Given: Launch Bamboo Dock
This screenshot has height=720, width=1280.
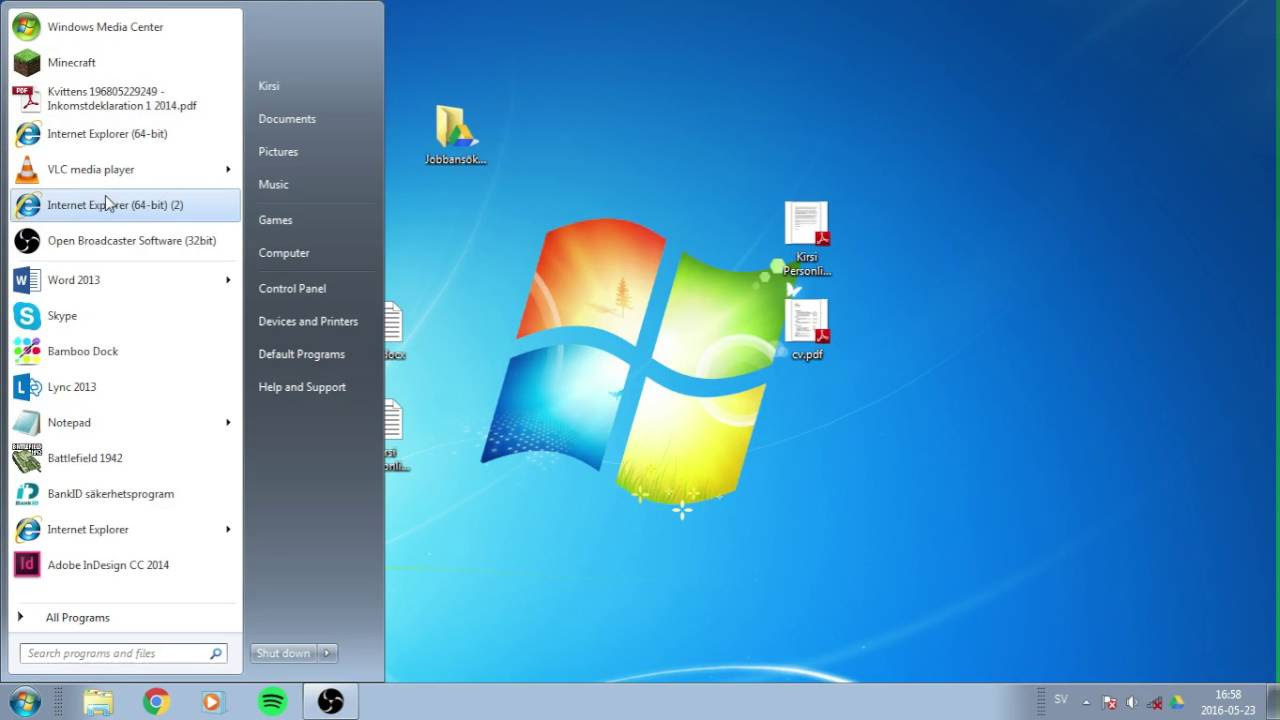Looking at the screenshot, I should (x=125, y=351).
